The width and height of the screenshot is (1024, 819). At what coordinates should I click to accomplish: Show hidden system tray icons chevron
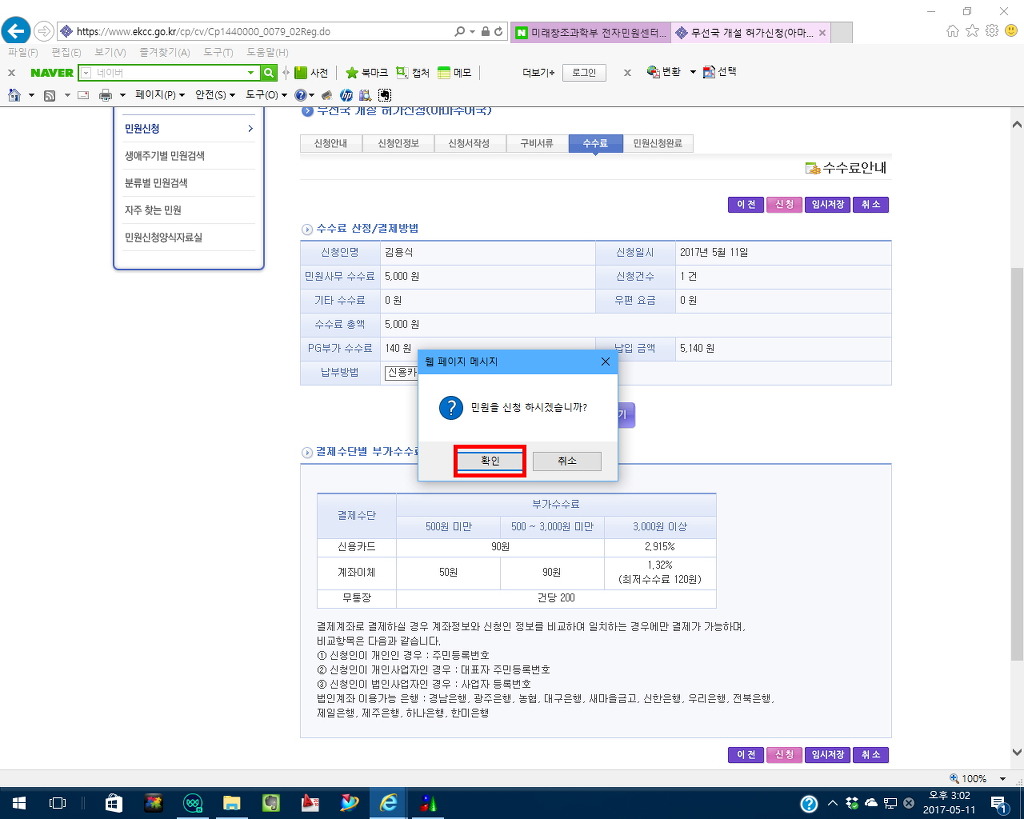point(832,803)
